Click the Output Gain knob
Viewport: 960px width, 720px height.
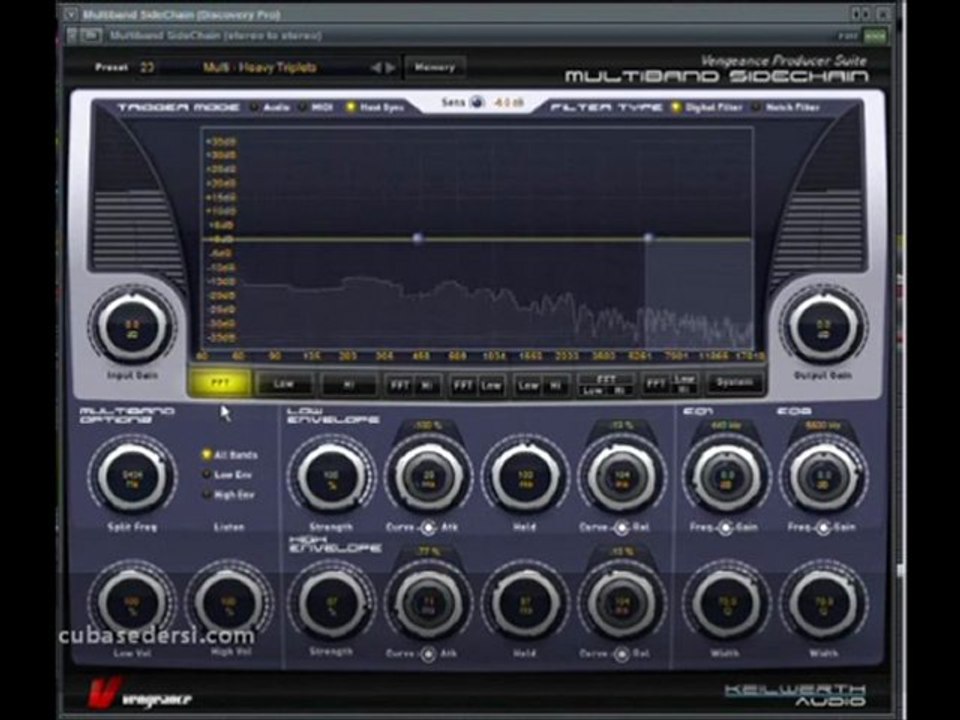click(x=823, y=326)
